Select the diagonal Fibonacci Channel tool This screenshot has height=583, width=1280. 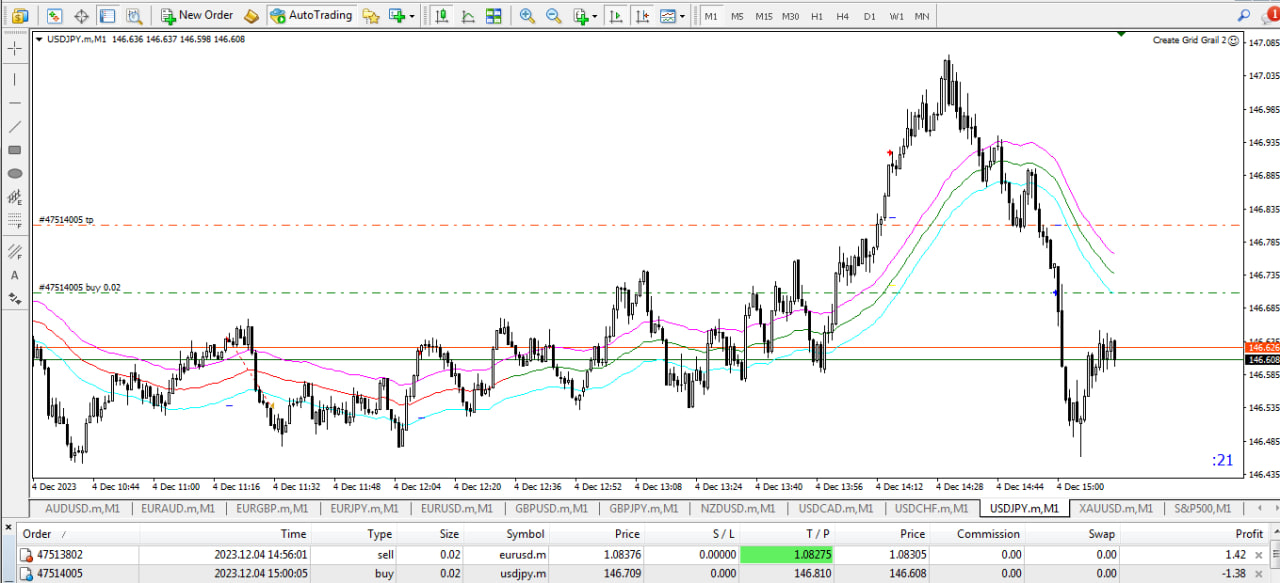(x=15, y=251)
